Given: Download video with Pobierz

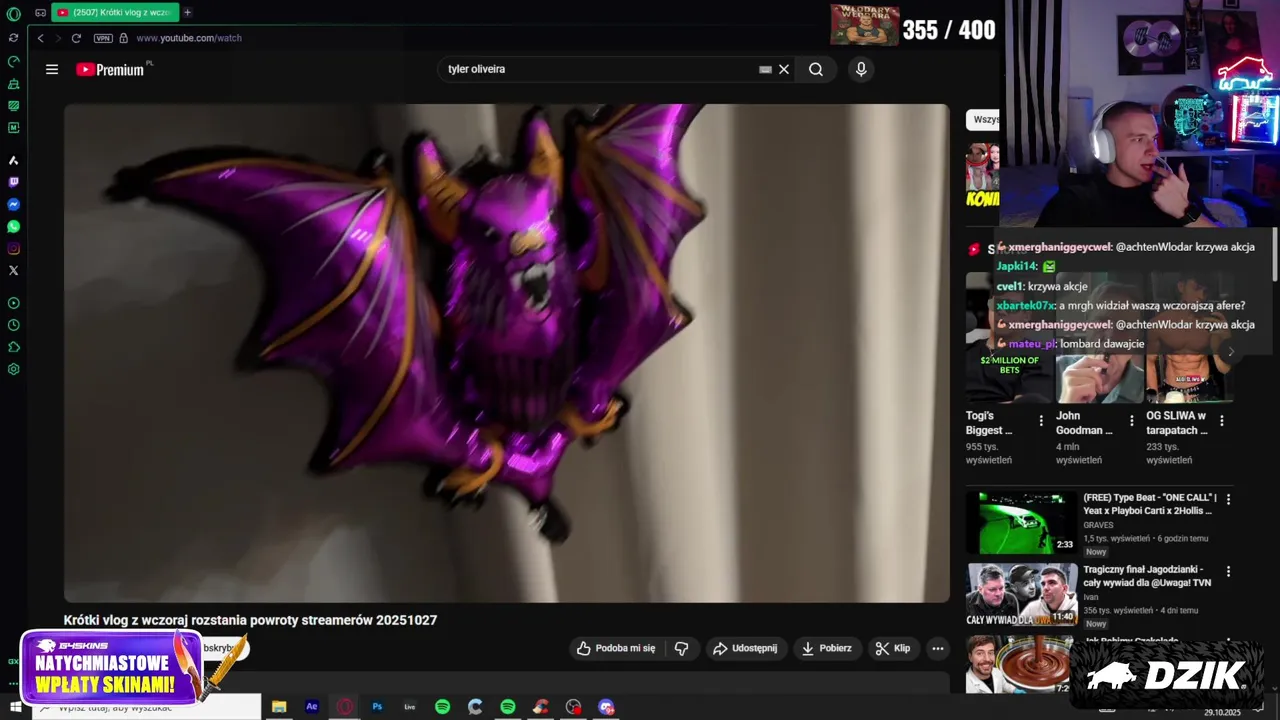Looking at the screenshot, I should click(827, 648).
